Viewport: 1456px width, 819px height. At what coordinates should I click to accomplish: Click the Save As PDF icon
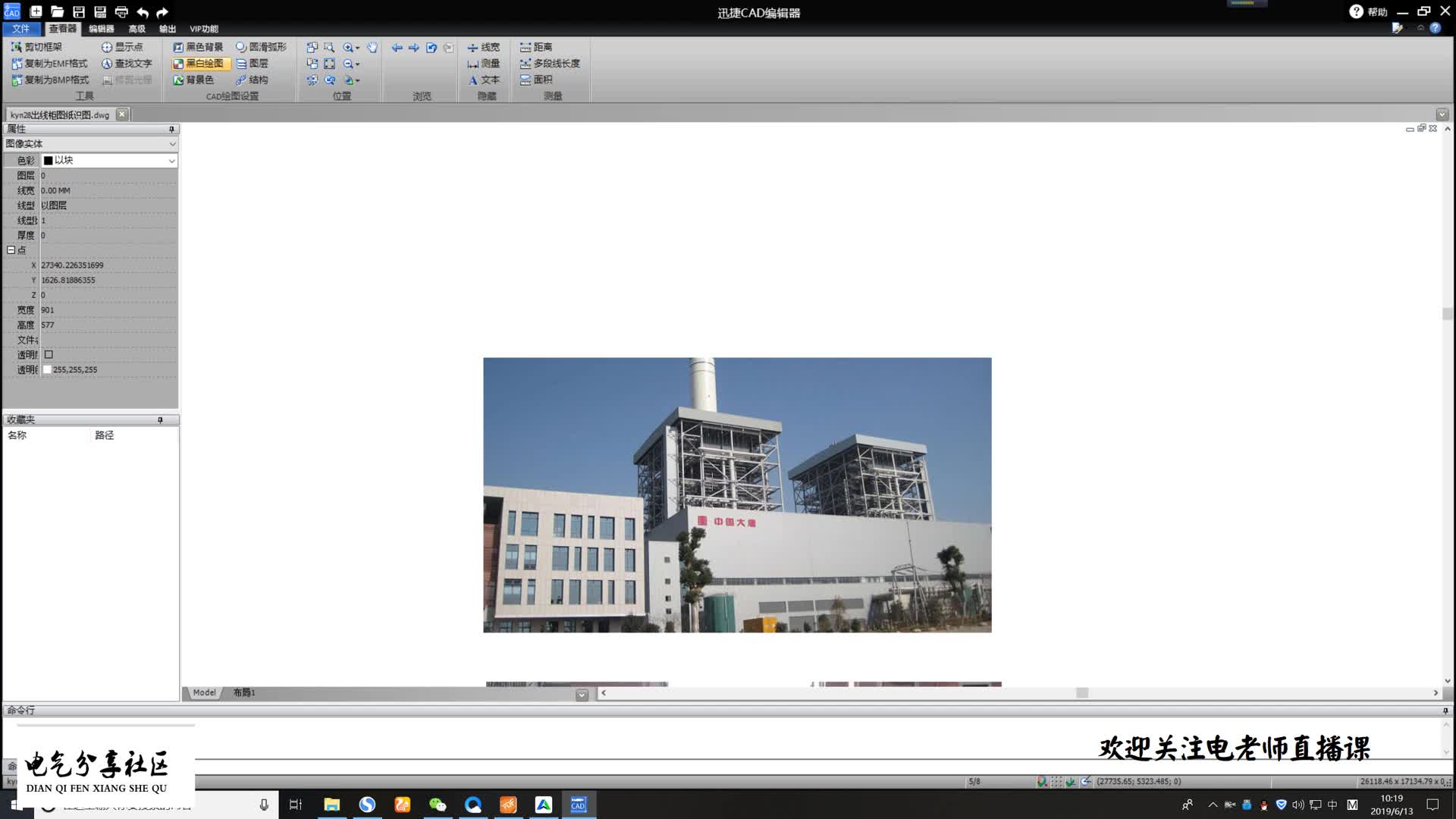pyautogui.click(x=100, y=12)
